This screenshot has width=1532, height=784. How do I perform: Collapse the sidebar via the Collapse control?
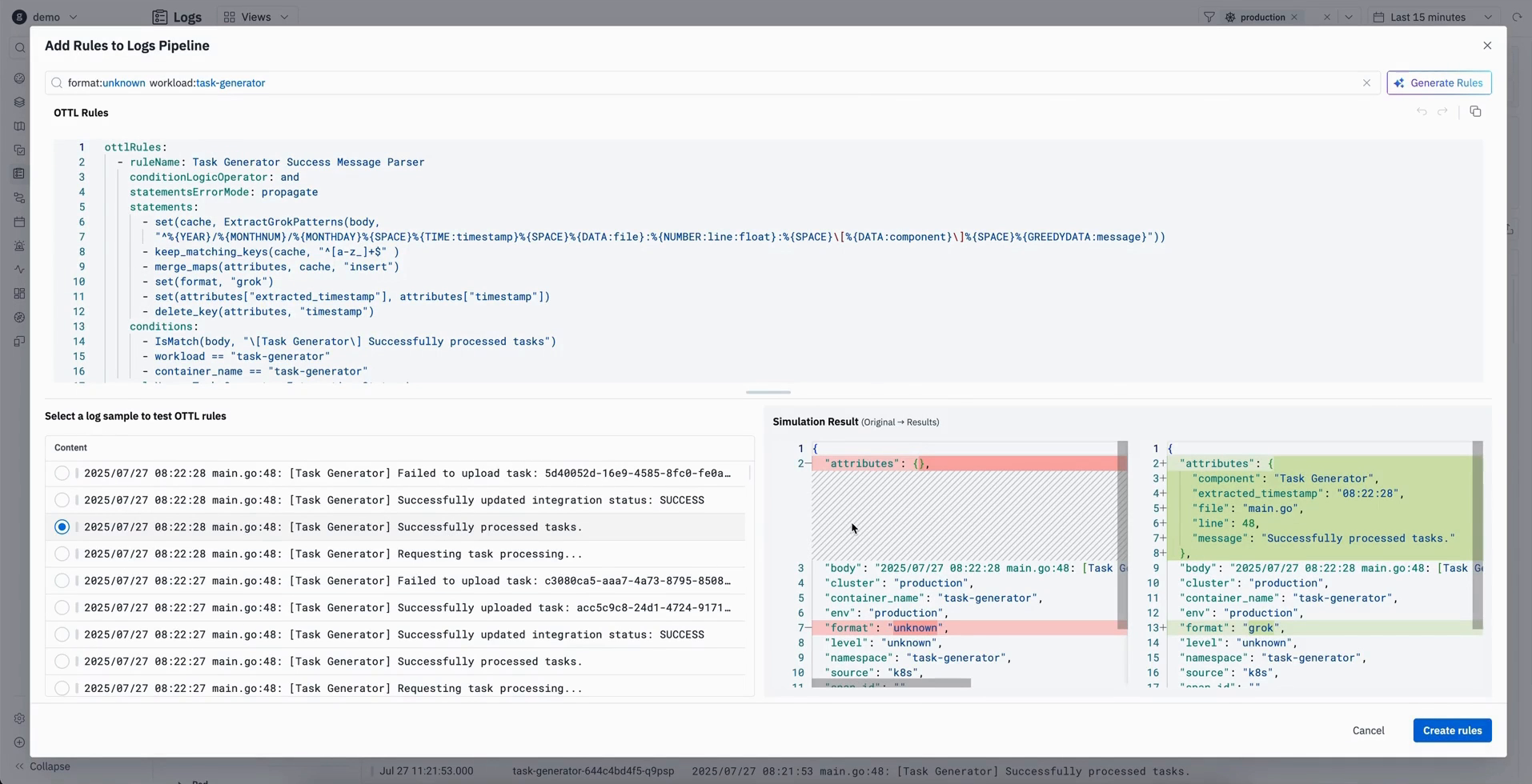[42, 766]
